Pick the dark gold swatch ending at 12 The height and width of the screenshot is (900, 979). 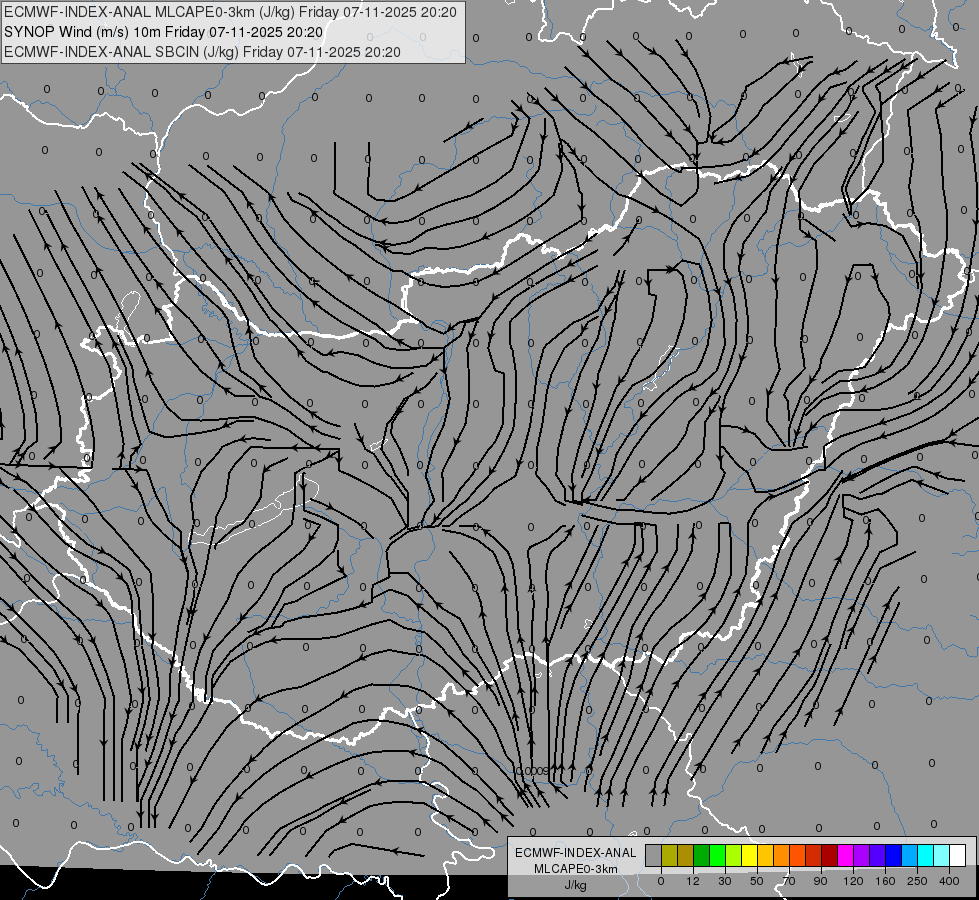click(x=686, y=855)
